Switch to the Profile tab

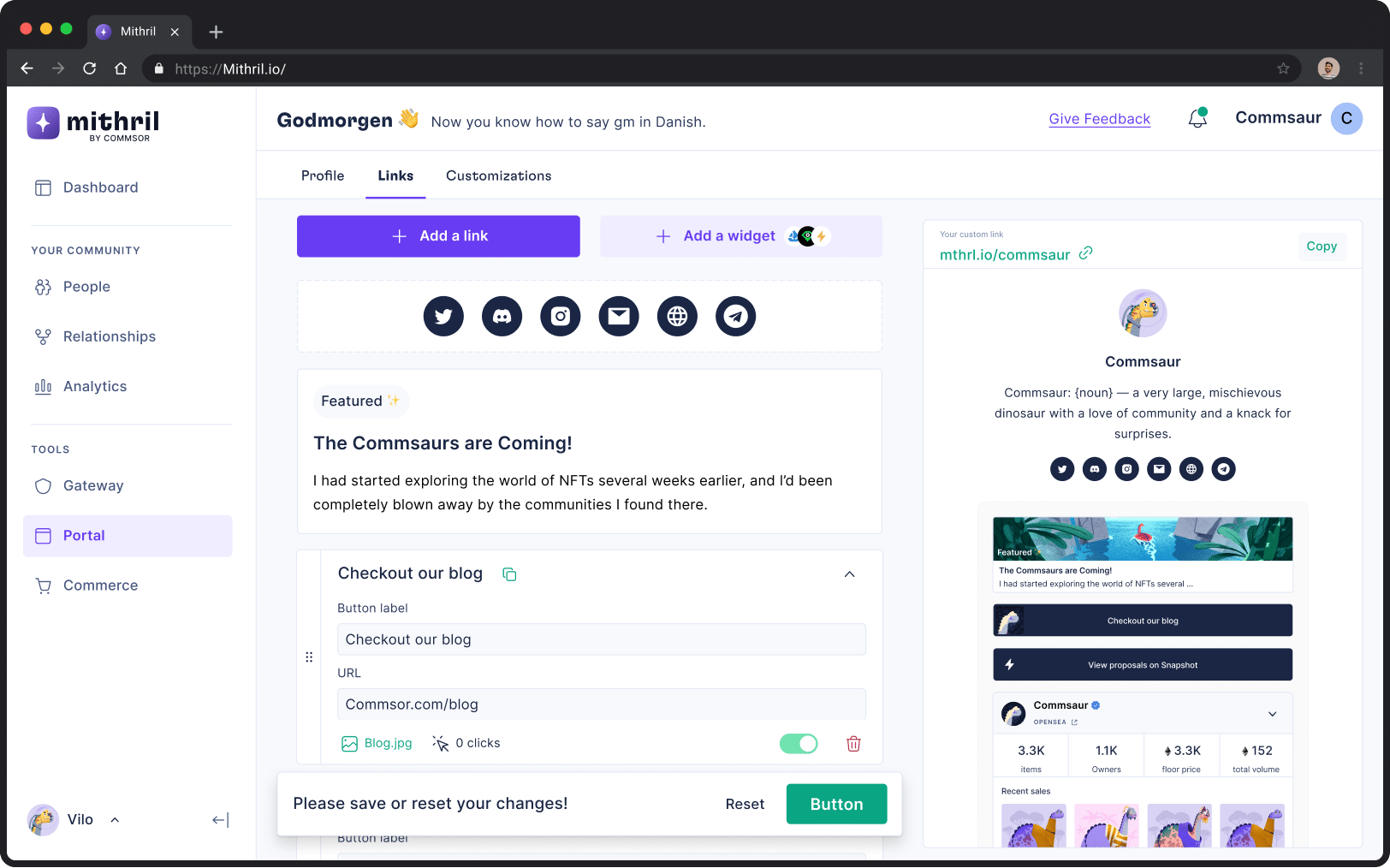[x=323, y=175]
